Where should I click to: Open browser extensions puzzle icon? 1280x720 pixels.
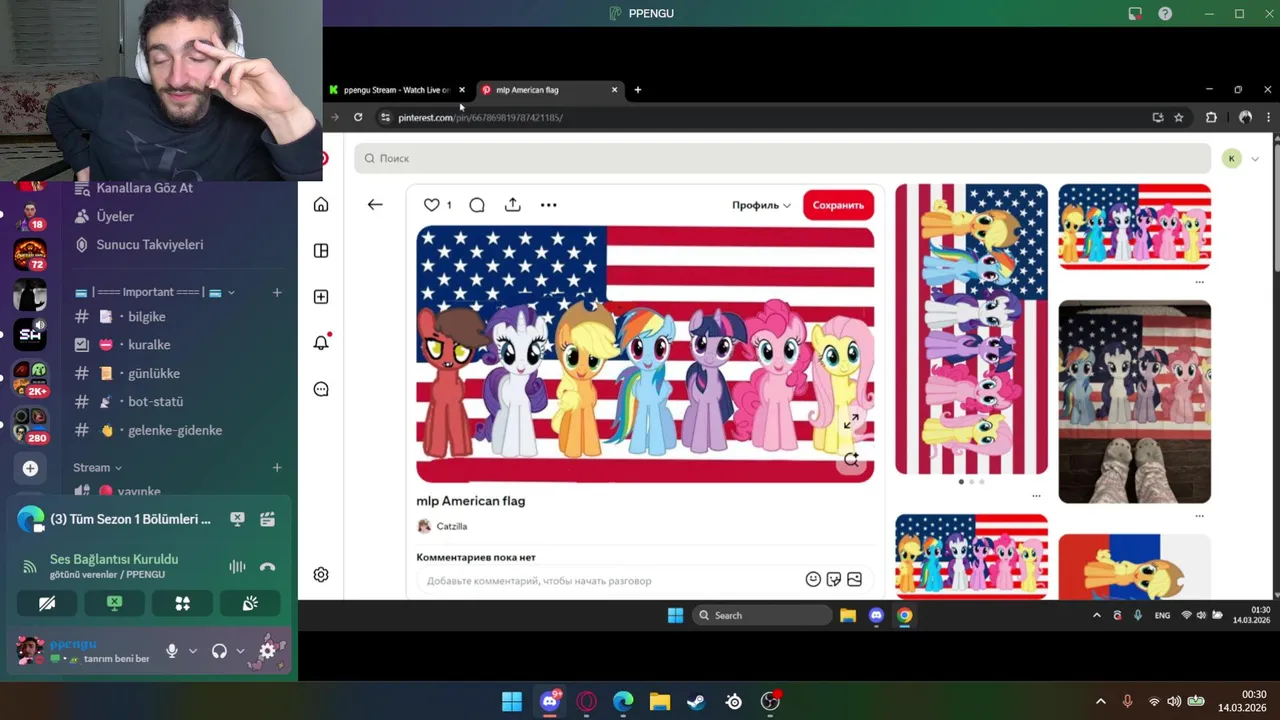(1211, 117)
